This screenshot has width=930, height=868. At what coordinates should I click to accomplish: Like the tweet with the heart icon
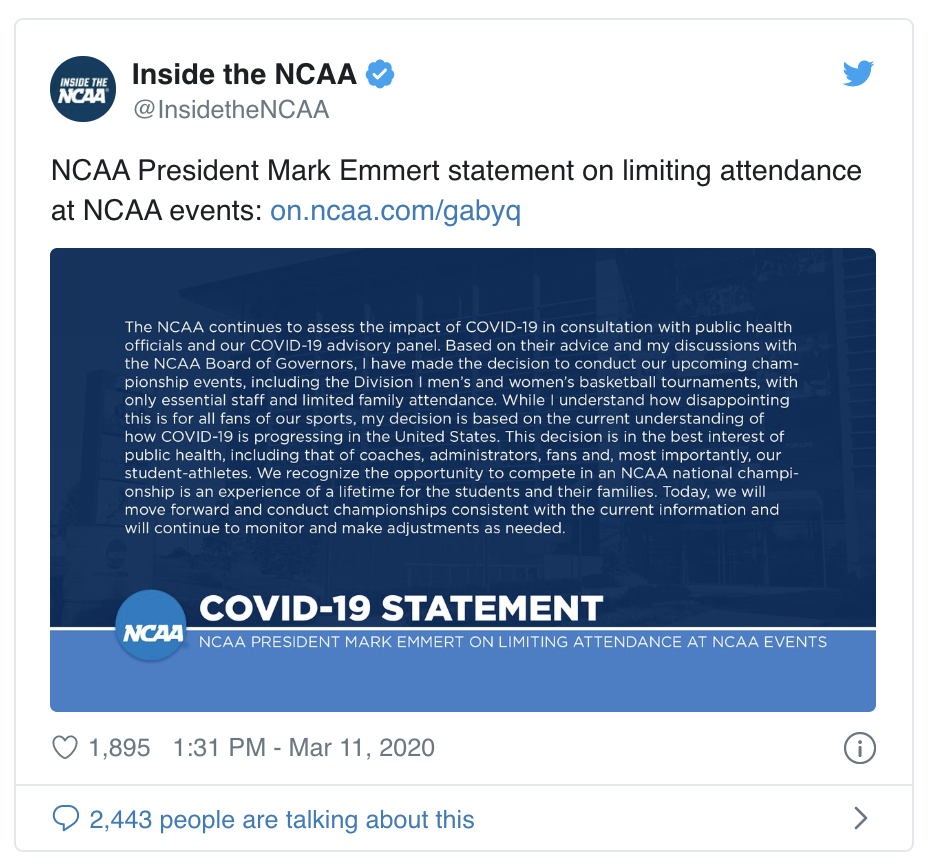click(64, 747)
